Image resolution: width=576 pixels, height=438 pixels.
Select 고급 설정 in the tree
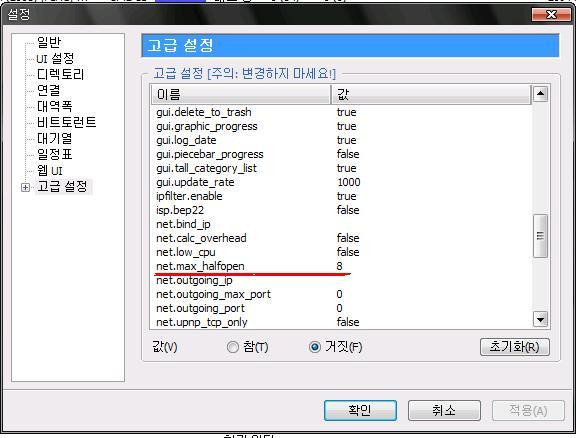pos(63,186)
